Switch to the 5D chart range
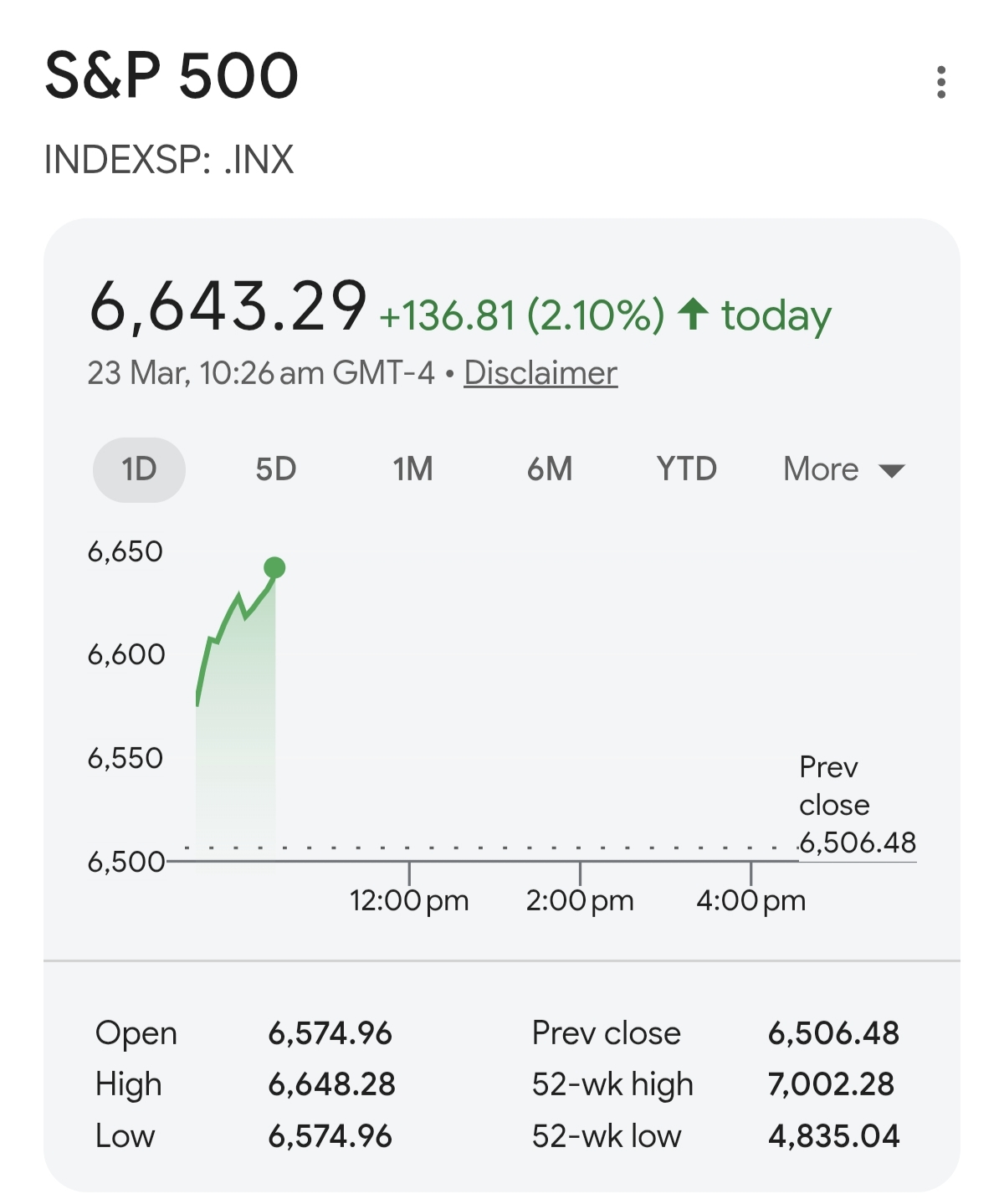 click(276, 469)
